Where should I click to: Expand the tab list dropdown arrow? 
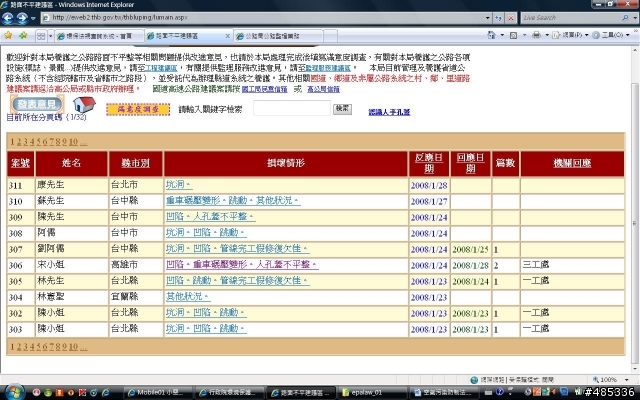click(51, 36)
